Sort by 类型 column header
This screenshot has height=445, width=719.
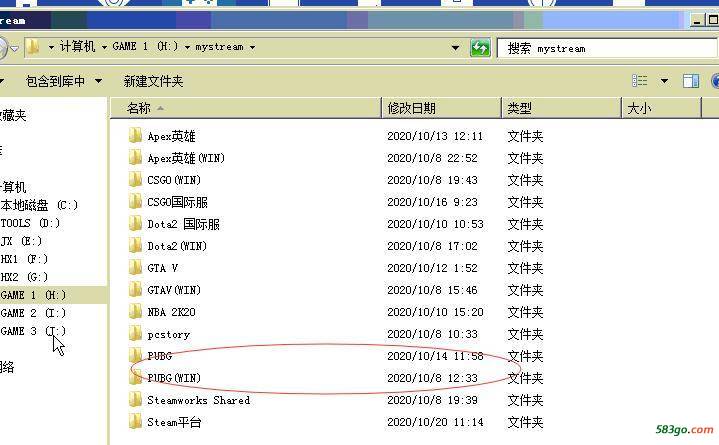tap(562, 108)
